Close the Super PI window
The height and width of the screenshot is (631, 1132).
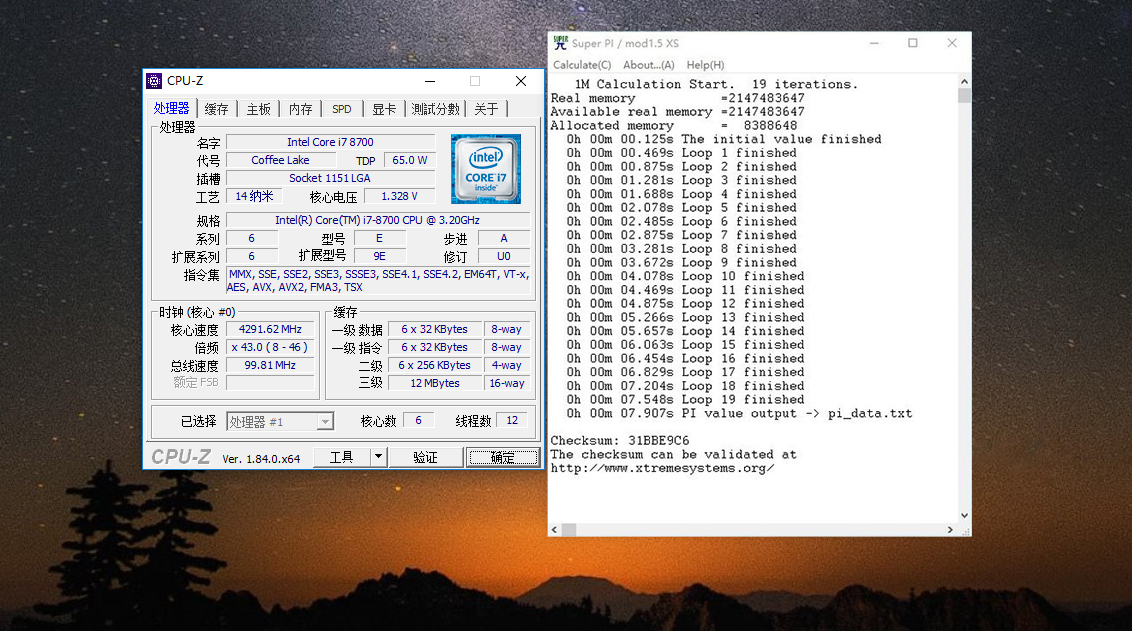(x=952, y=43)
